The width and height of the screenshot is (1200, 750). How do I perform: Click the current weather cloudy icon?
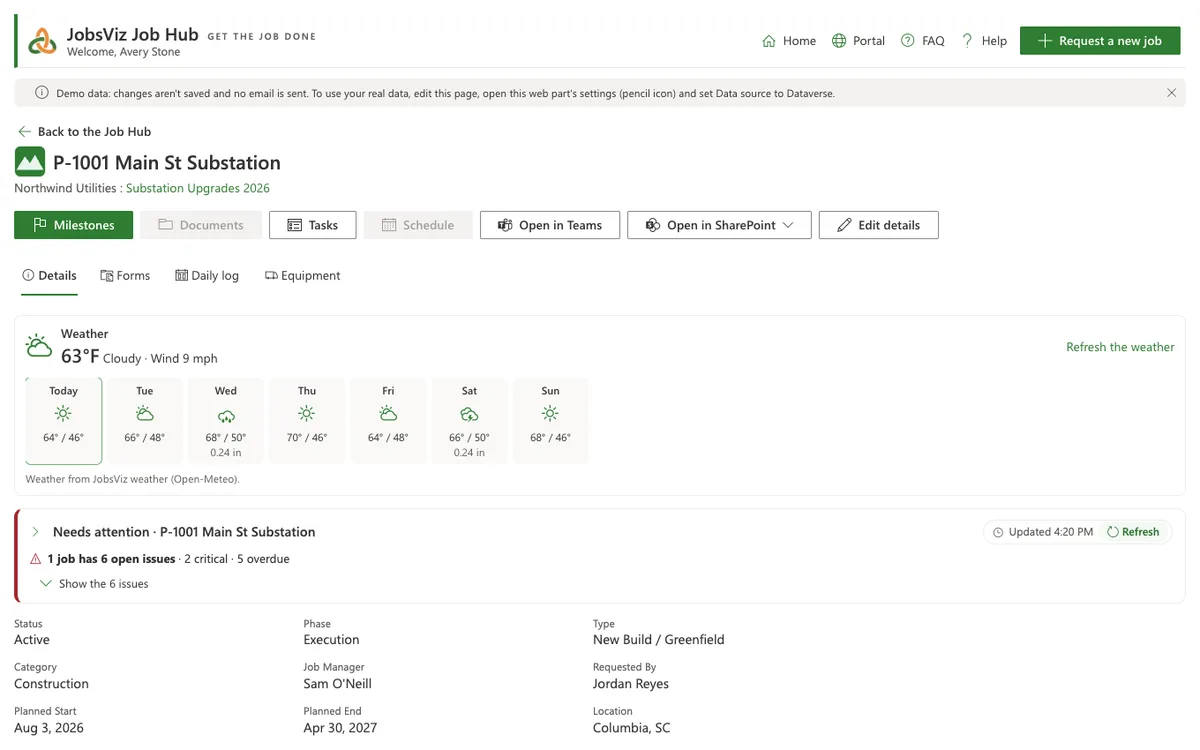tap(39, 347)
